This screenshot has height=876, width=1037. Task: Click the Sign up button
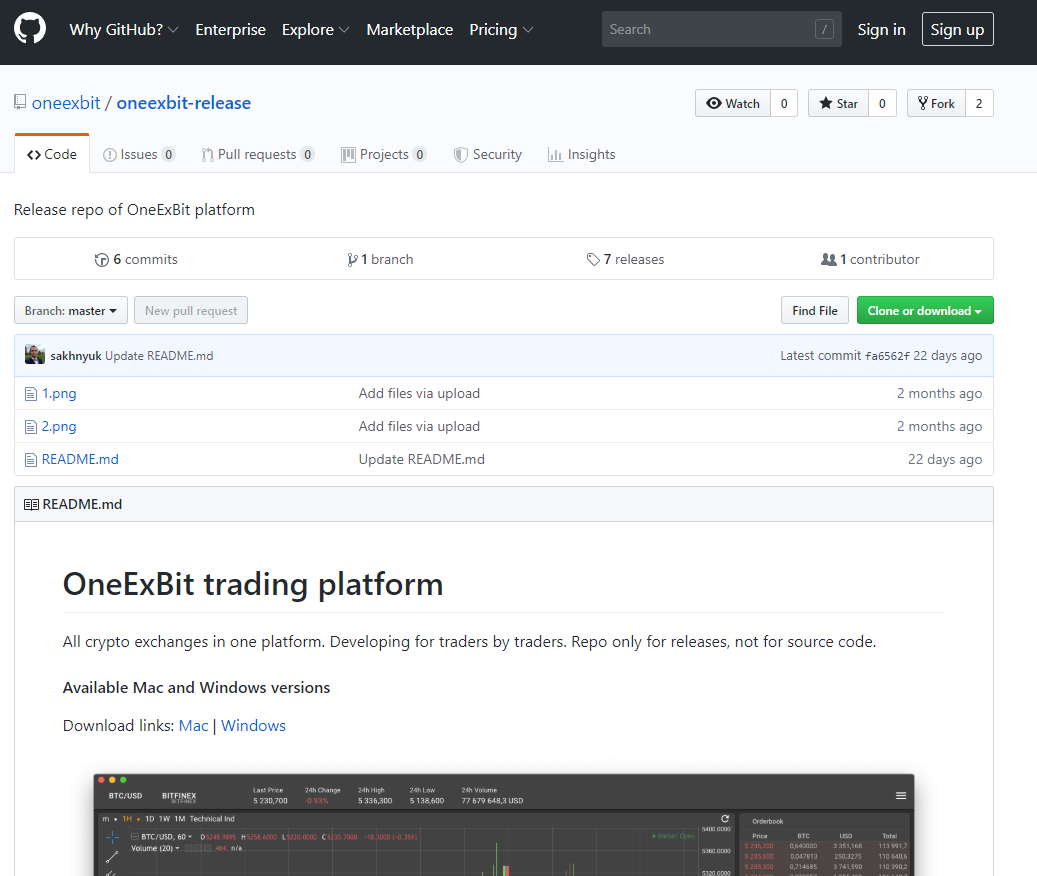pyautogui.click(x=958, y=30)
